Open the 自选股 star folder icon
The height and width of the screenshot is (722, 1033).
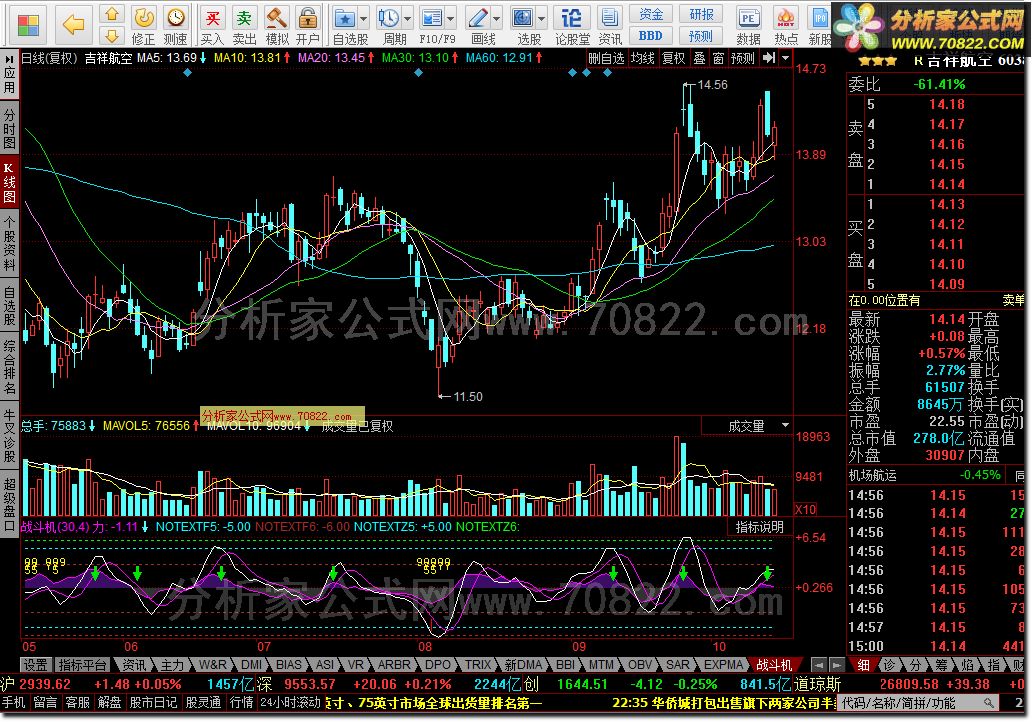[345, 18]
